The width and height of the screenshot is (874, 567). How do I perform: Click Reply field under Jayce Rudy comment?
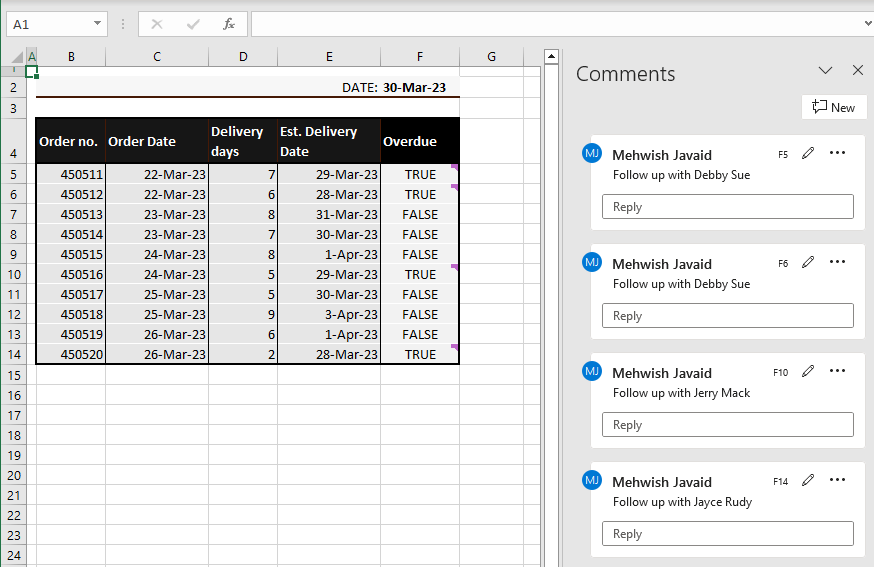pos(727,534)
